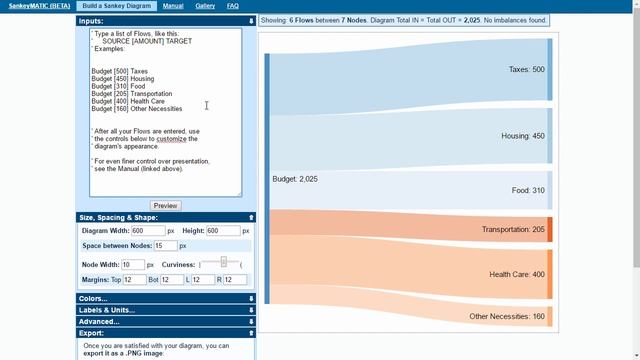Viewport: 640px width, 360px height.
Task: Click the page vertical scrollbar thumb
Action: tap(636, 137)
